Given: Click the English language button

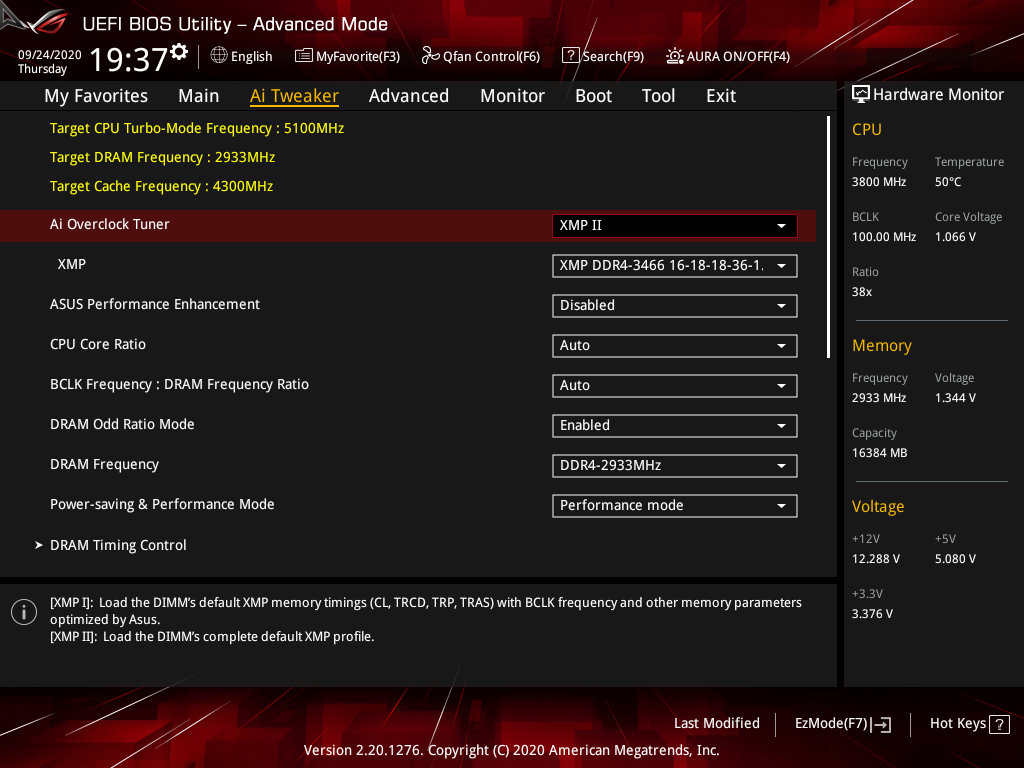Looking at the screenshot, I should coord(251,56).
